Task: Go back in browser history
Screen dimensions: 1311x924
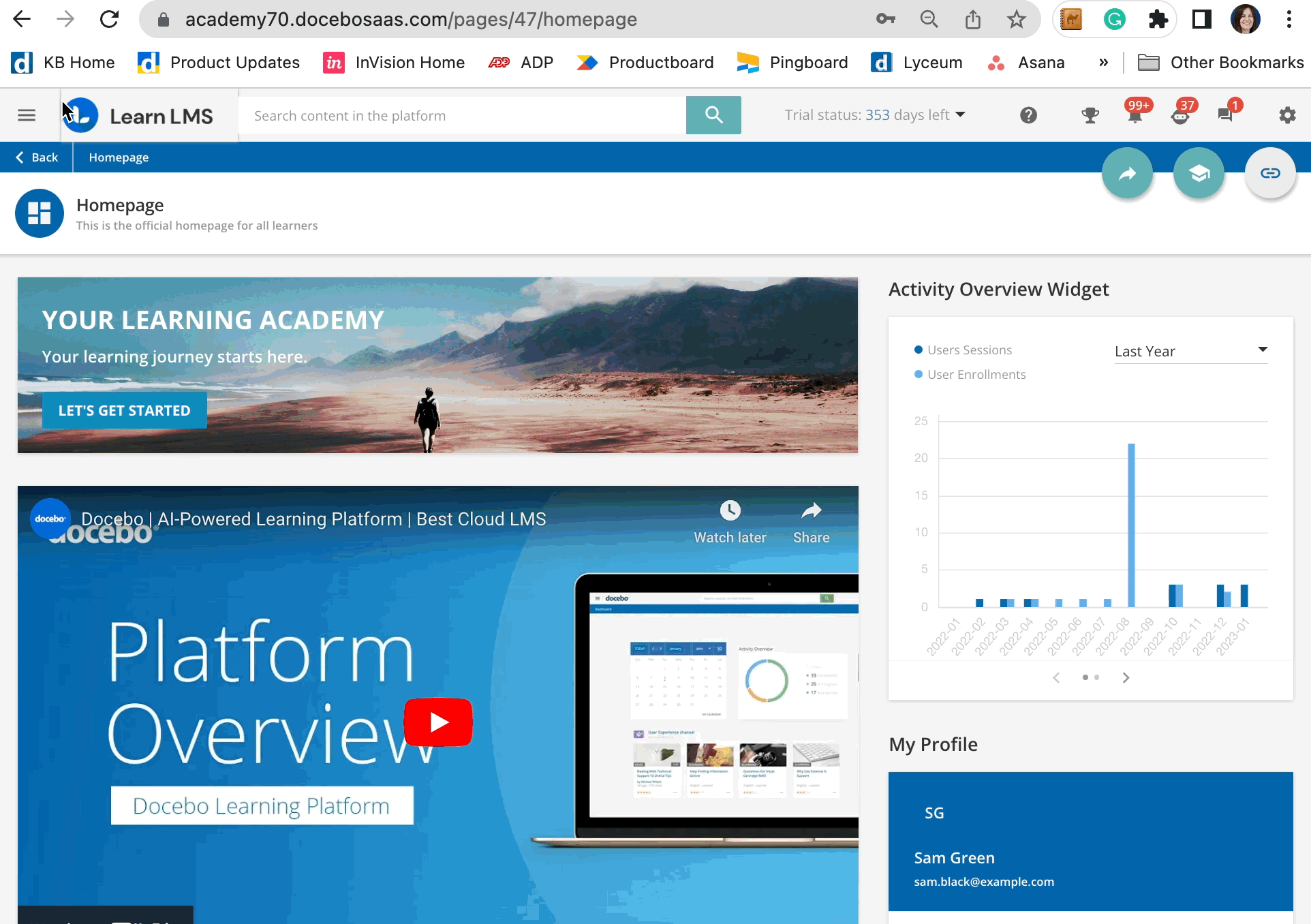Action: point(22,19)
